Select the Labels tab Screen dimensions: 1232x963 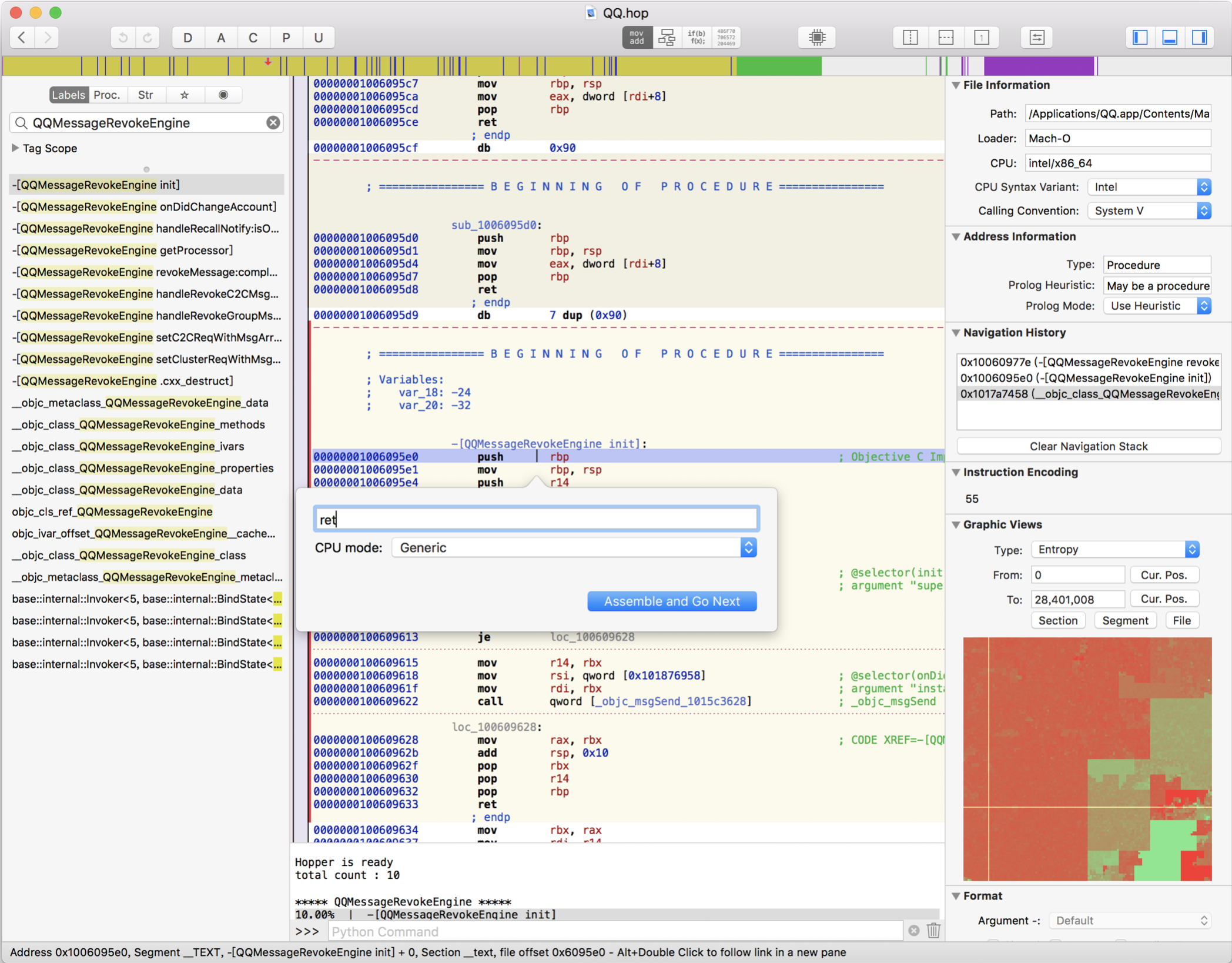click(69, 95)
